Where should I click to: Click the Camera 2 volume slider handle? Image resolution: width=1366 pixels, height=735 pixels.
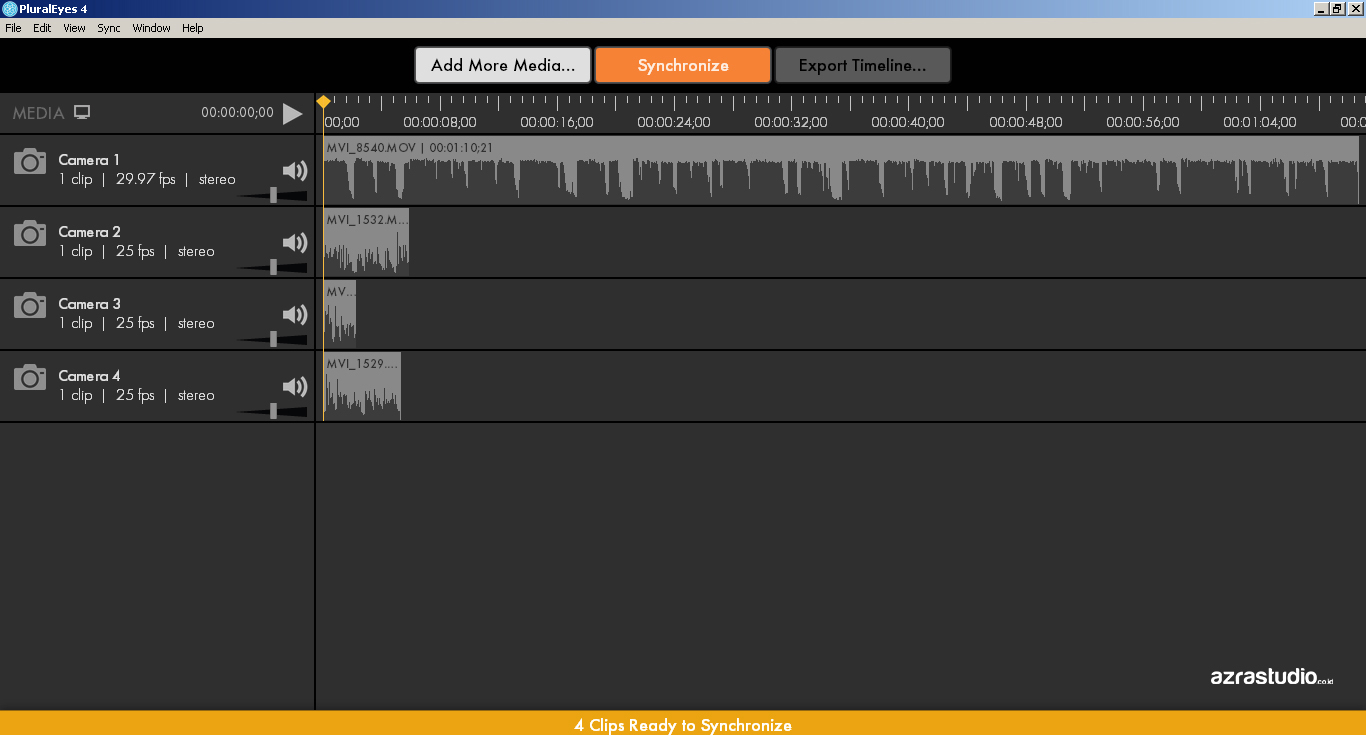[273, 267]
